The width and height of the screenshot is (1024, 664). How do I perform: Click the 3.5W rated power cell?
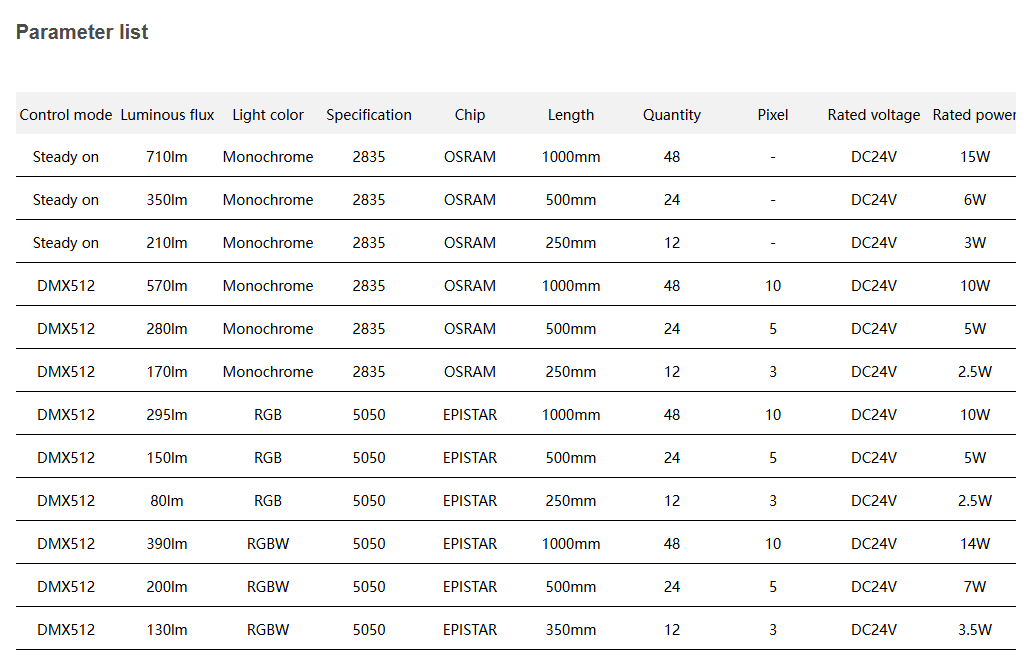[975, 630]
